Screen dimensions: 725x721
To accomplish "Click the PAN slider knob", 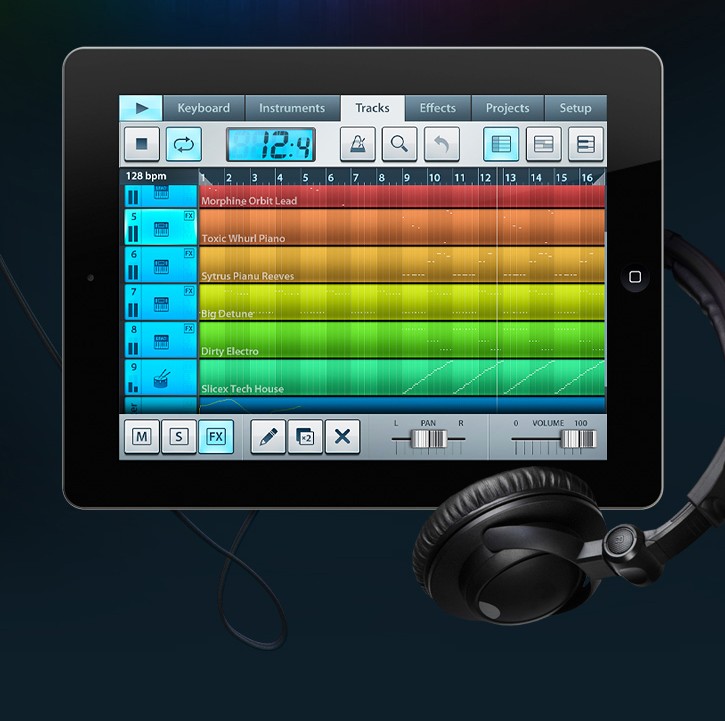I will [x=429, y=439].
